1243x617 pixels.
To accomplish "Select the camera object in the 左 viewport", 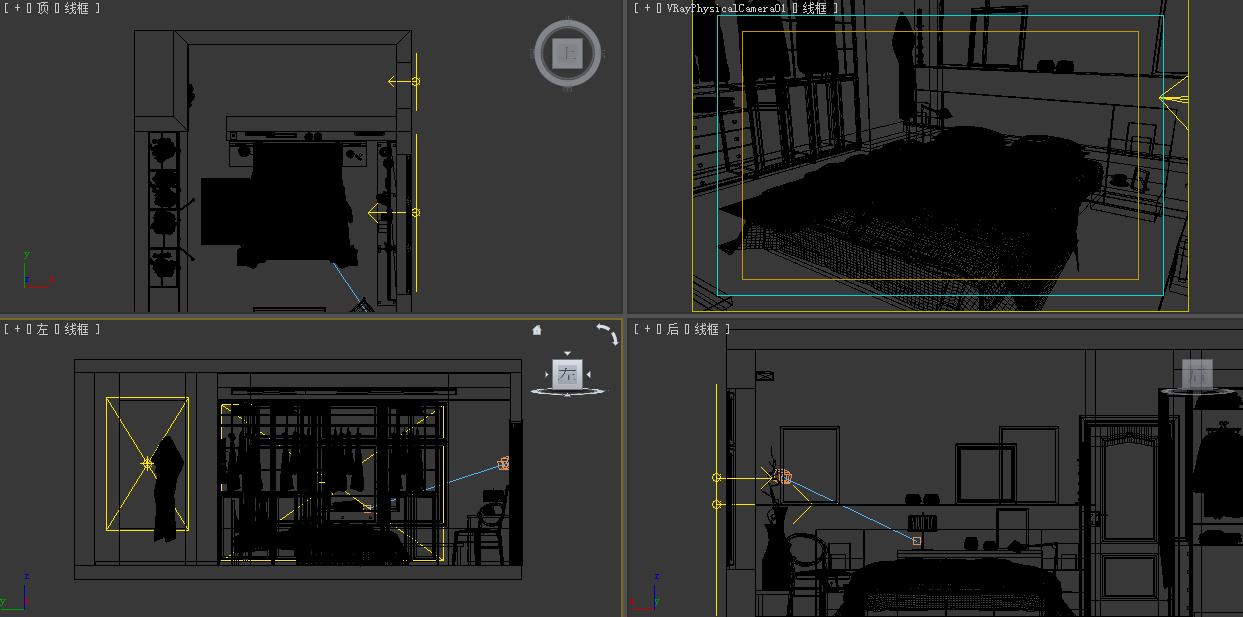I will tap(504, 464).
